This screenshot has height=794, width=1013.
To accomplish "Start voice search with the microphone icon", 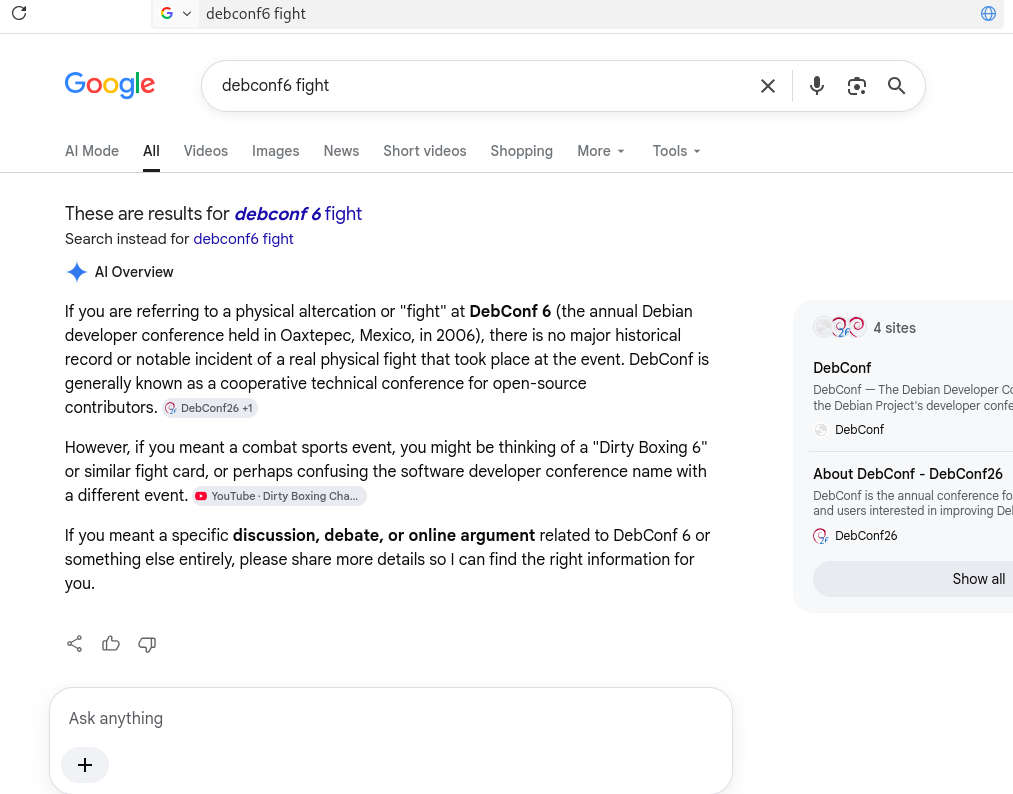I will (x=817, y=86).
